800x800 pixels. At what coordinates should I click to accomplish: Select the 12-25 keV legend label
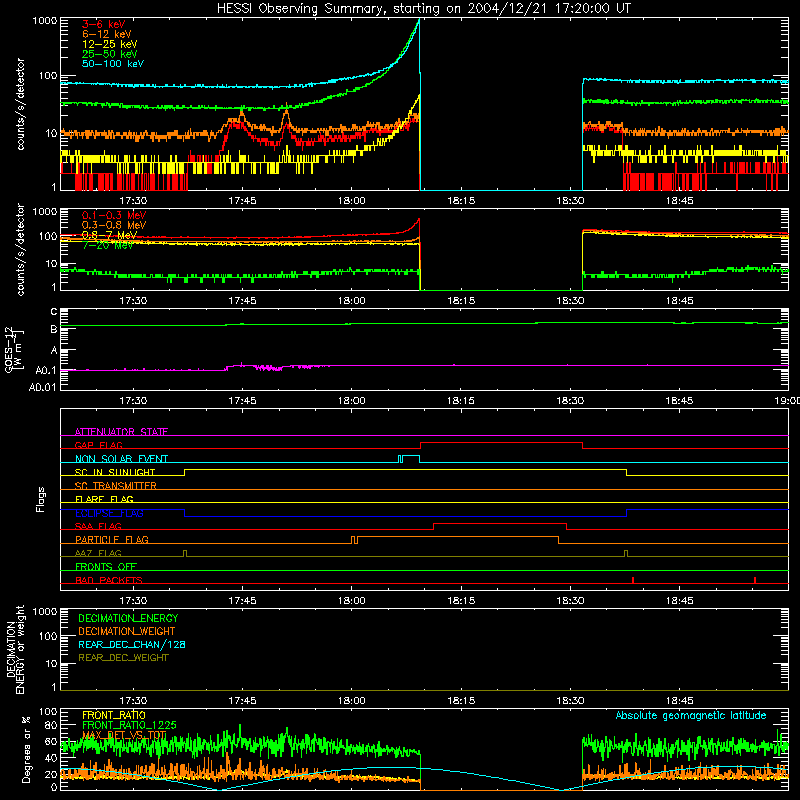110,44
